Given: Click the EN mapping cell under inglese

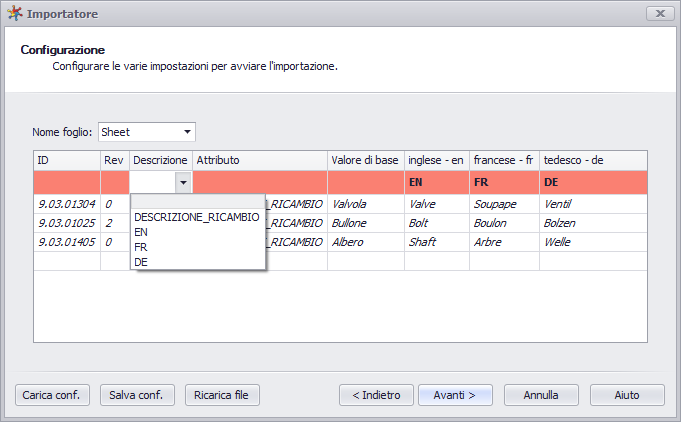Looking at the screenshot, I should click(x=437, y=182).
